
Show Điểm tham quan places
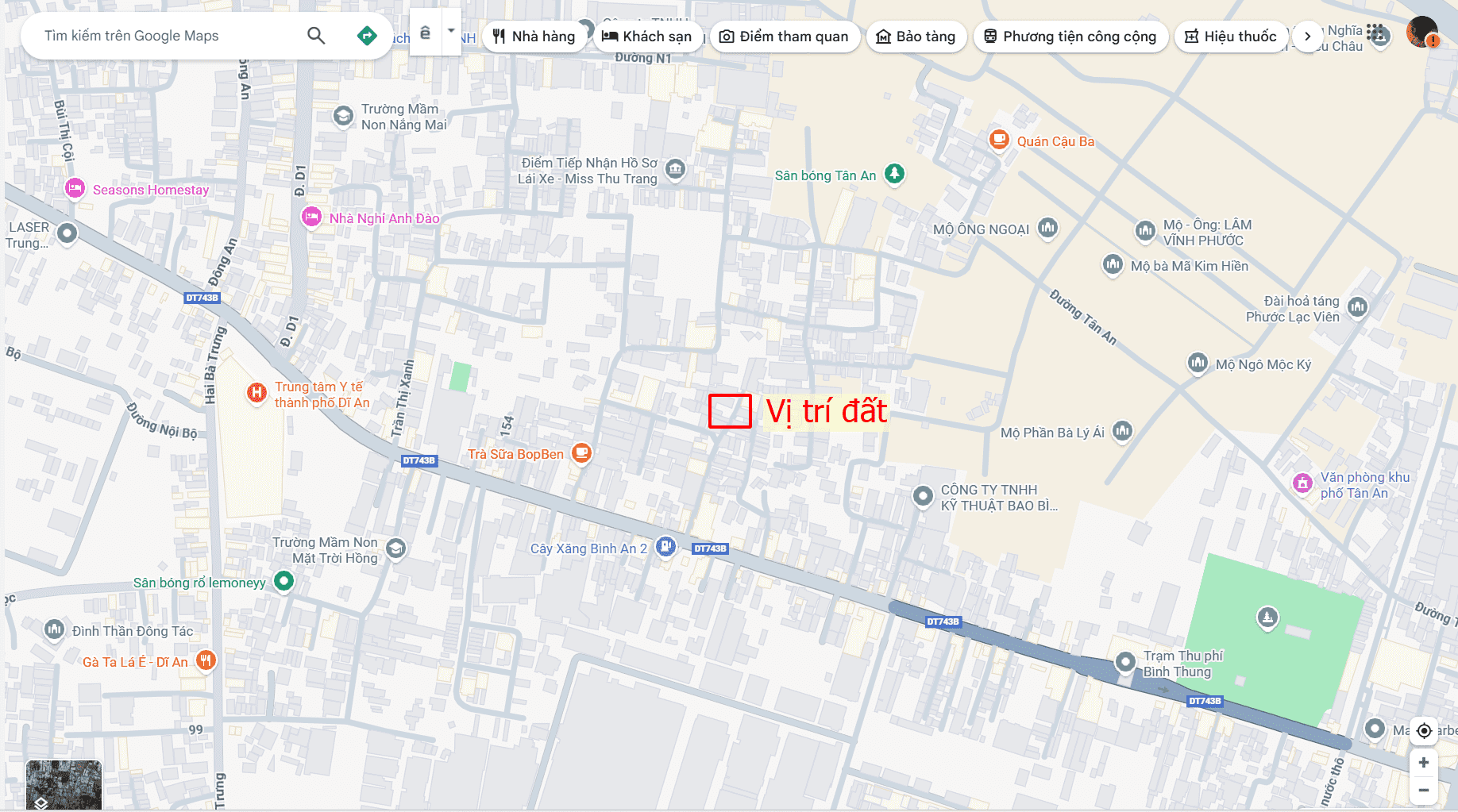tap(784, 37)
